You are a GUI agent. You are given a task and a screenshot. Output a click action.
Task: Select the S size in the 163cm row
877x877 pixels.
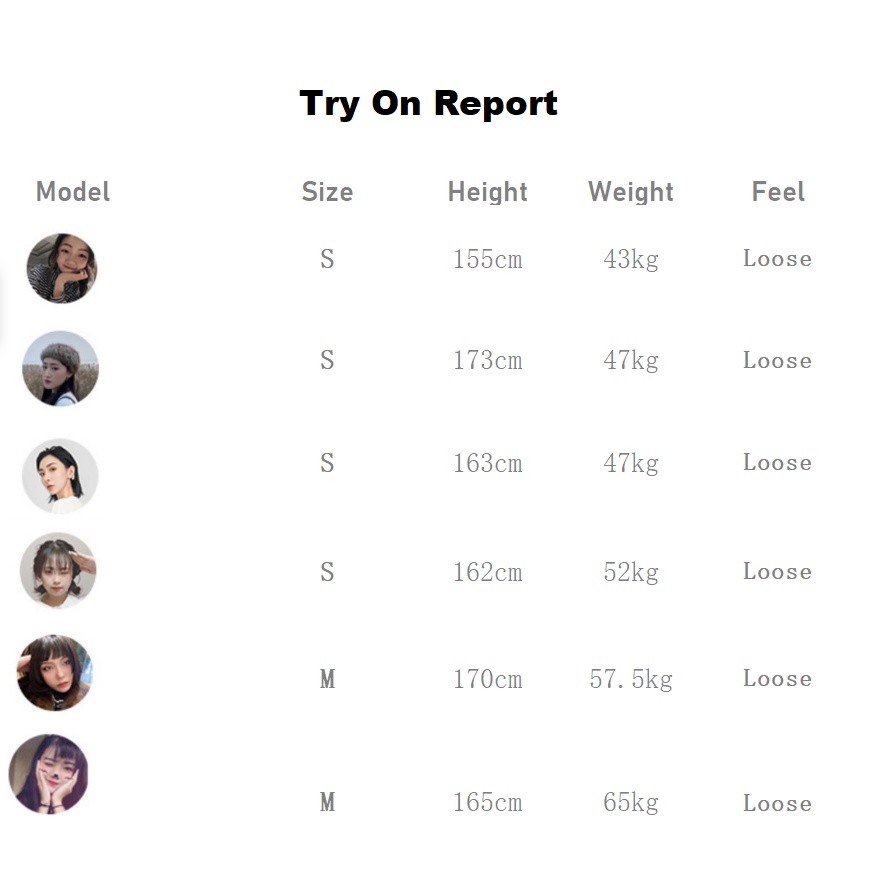[x=327, y=463]
